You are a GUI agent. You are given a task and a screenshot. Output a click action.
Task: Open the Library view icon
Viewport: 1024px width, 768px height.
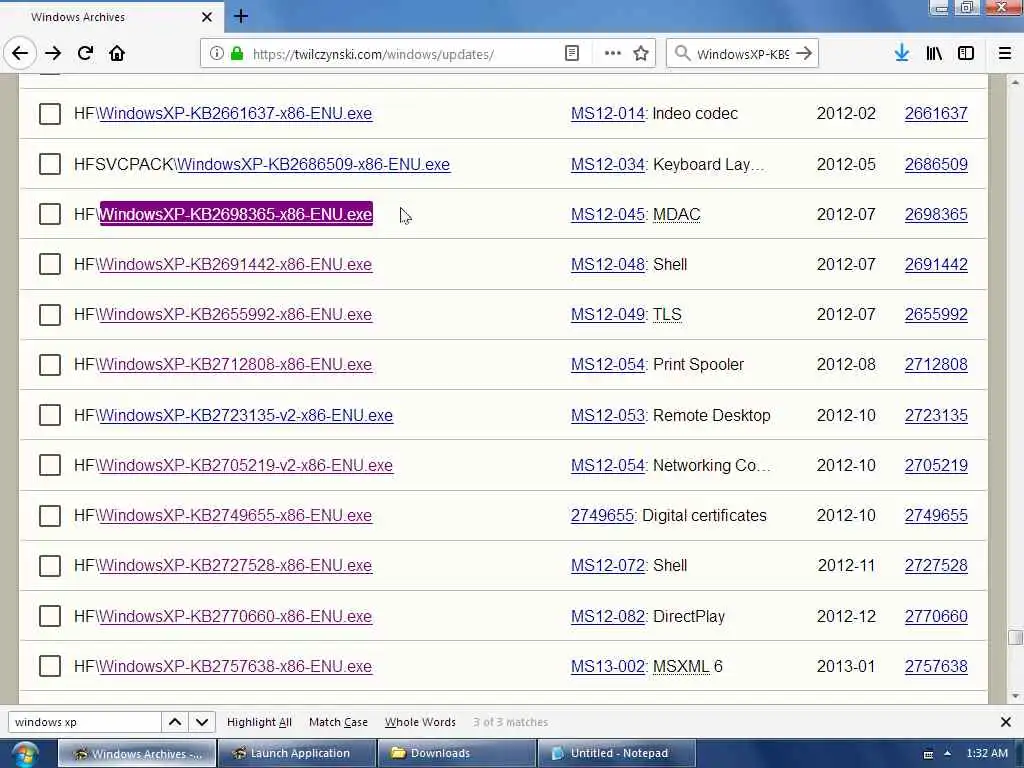coord(934,54)
